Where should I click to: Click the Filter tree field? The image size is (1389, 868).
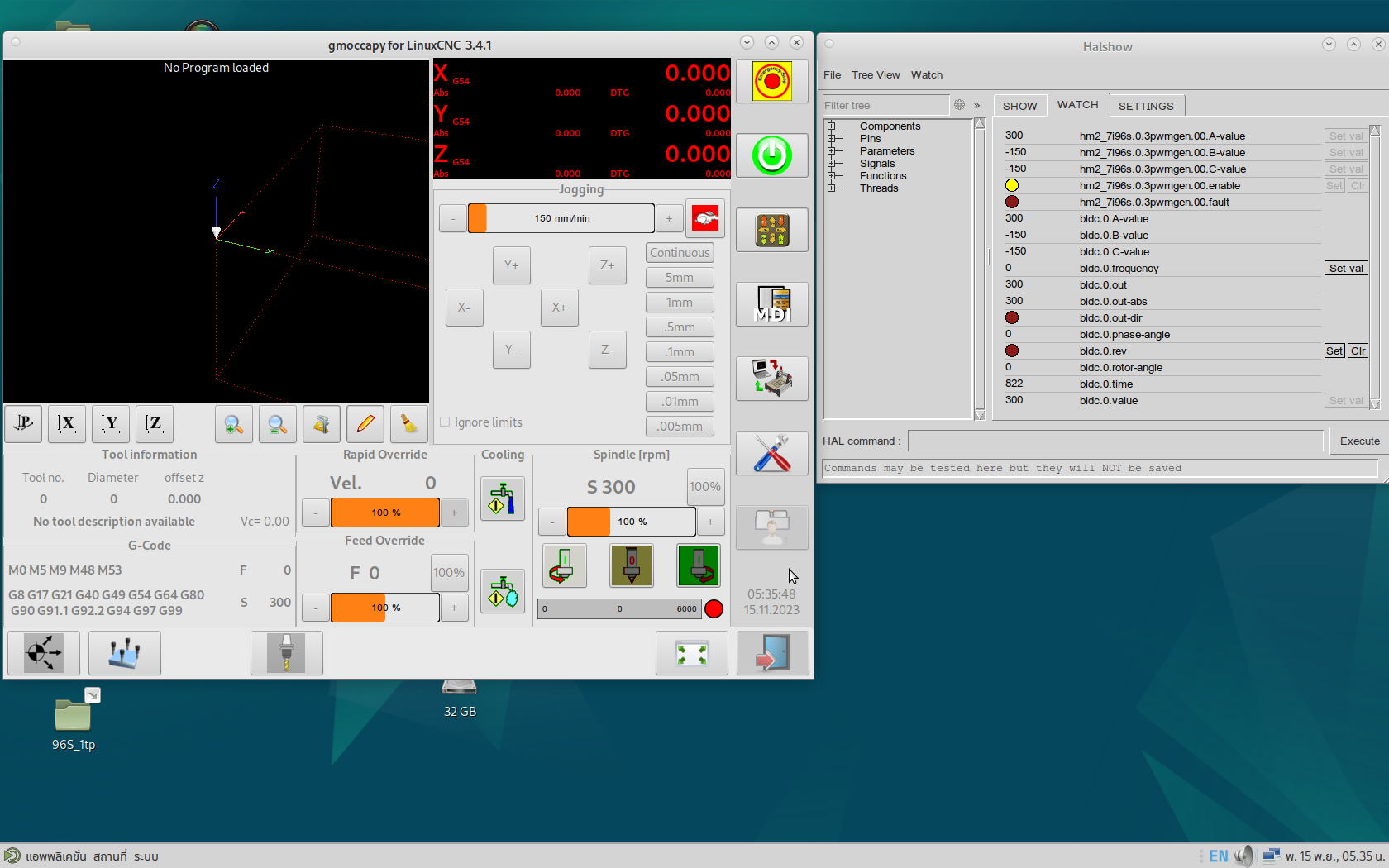pyautogui.click(x=886, y=106)
